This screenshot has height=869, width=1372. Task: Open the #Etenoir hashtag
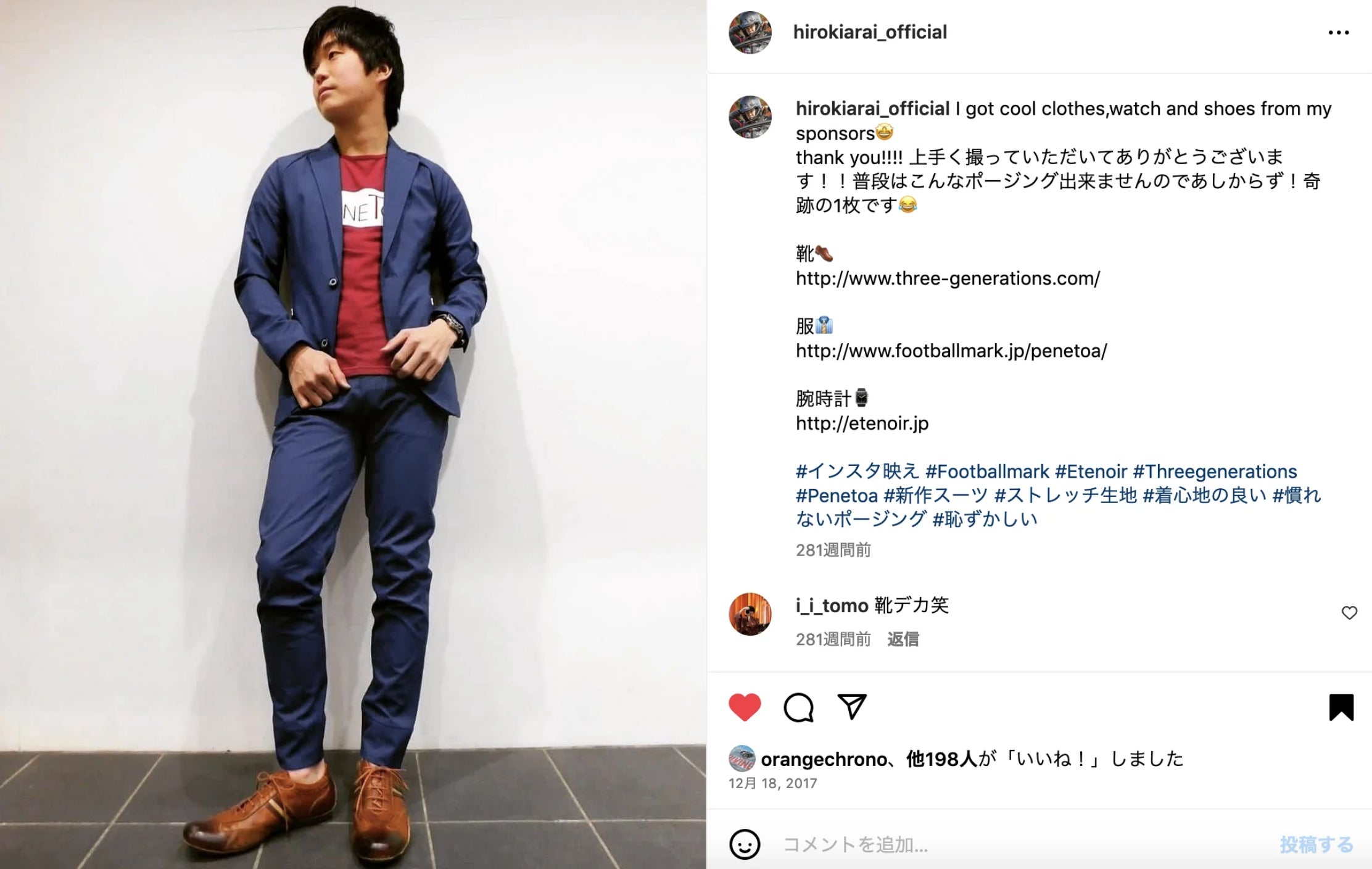(1091, 472)
